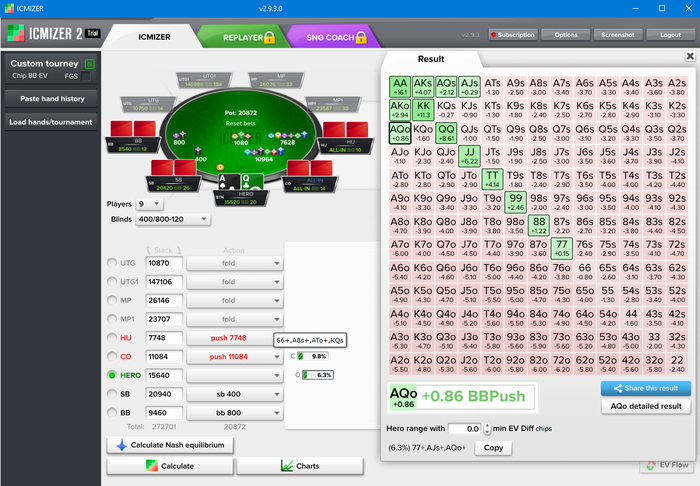Screen dimensions: 700x486
Task: Click the 10964 chip stack on table
Action: 264,153
